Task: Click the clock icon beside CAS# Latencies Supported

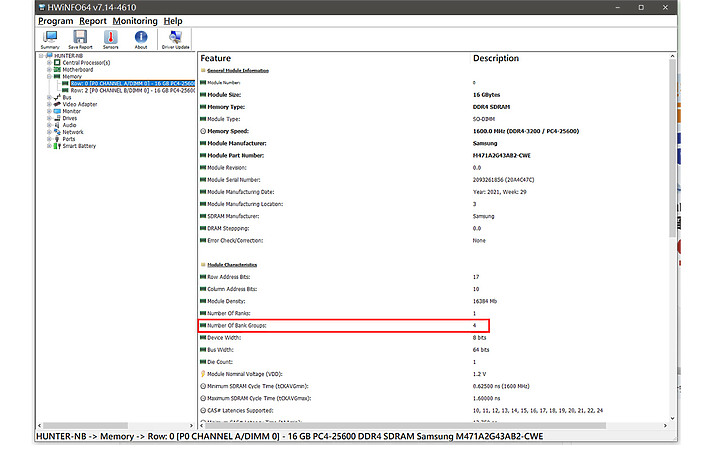Action: 203,411
